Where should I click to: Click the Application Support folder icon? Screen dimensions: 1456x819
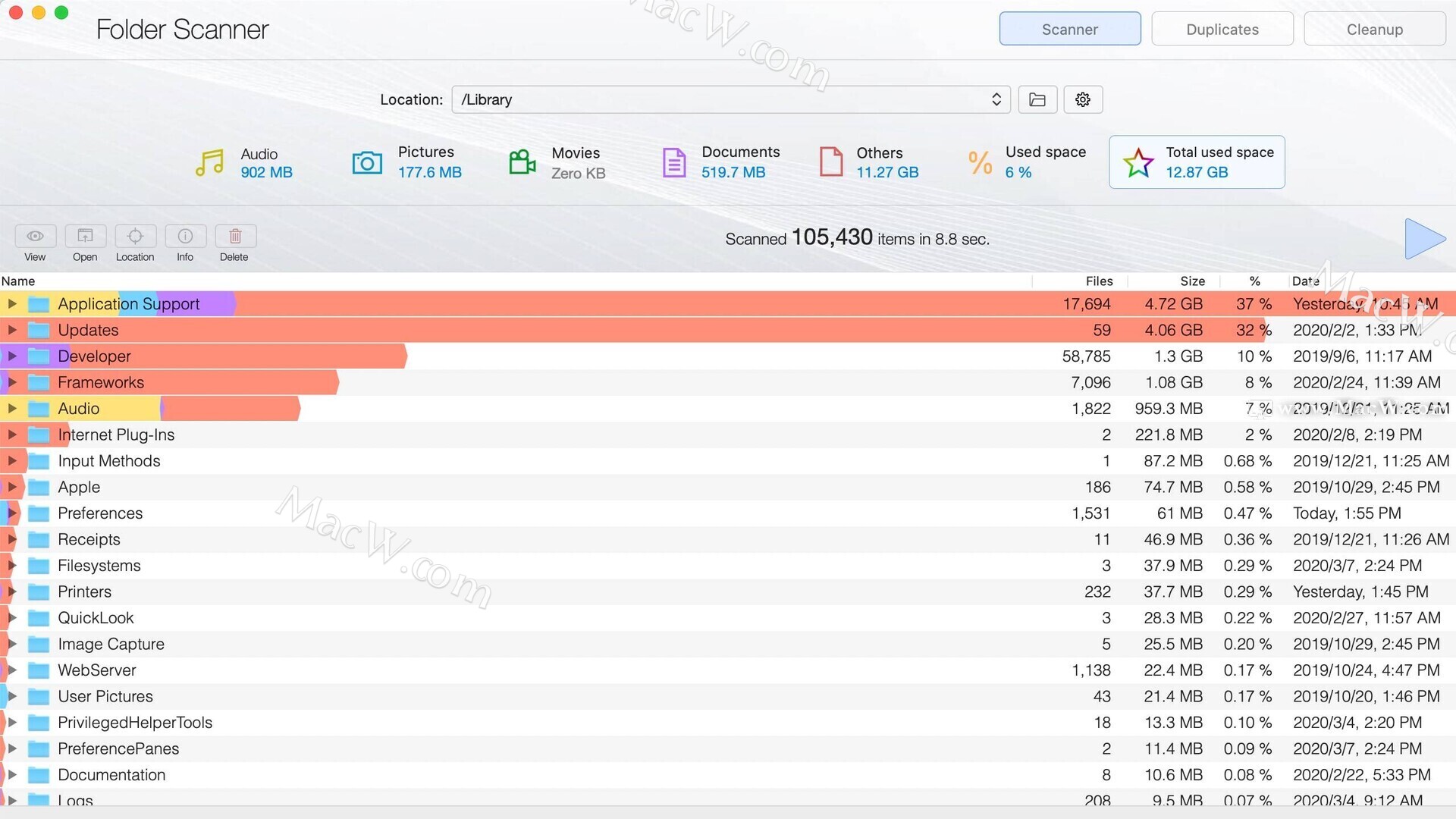click(x=39, y=304)
